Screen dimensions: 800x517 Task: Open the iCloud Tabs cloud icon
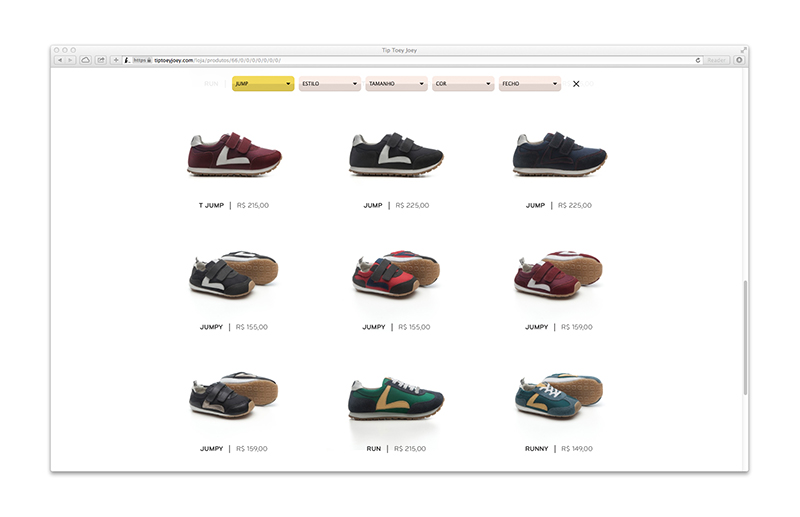coord(86,60)
